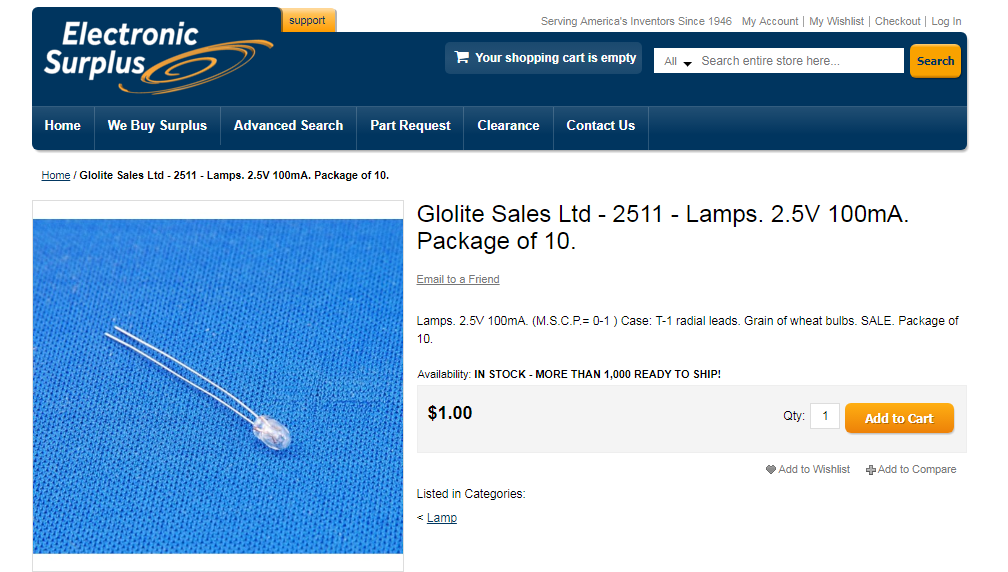1008x572 pixels.
Task: Click the lamp product image
Action: [x=218, y=386]
